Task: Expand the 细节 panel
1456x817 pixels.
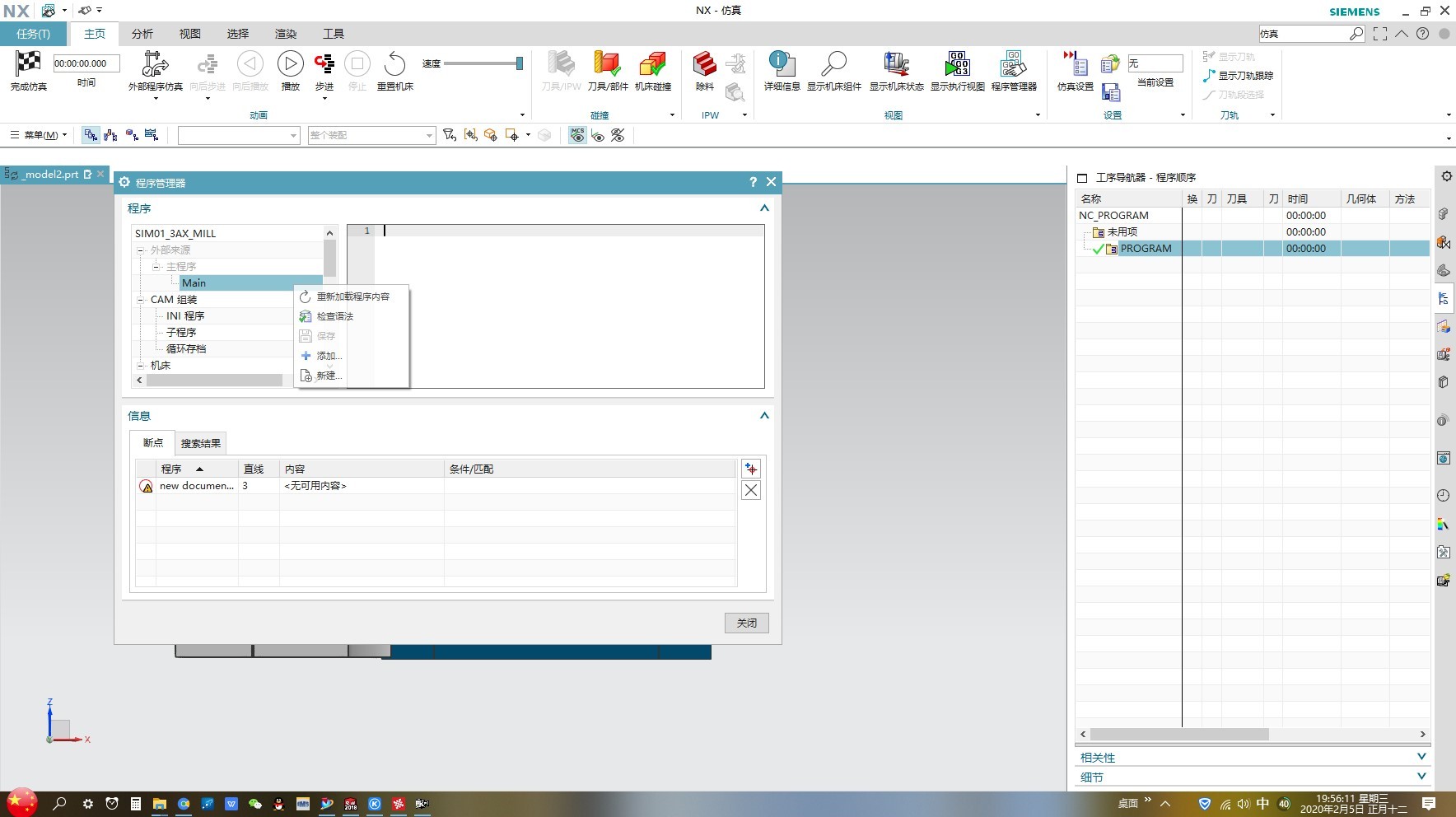Action: click(x=1421, y=777)
